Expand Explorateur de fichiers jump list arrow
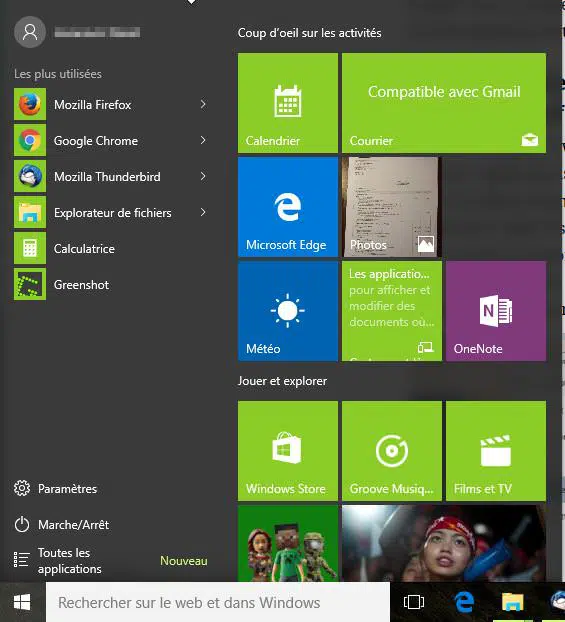Image resolution: width=565 pixels, height=622 pixels. pos(203,212)
